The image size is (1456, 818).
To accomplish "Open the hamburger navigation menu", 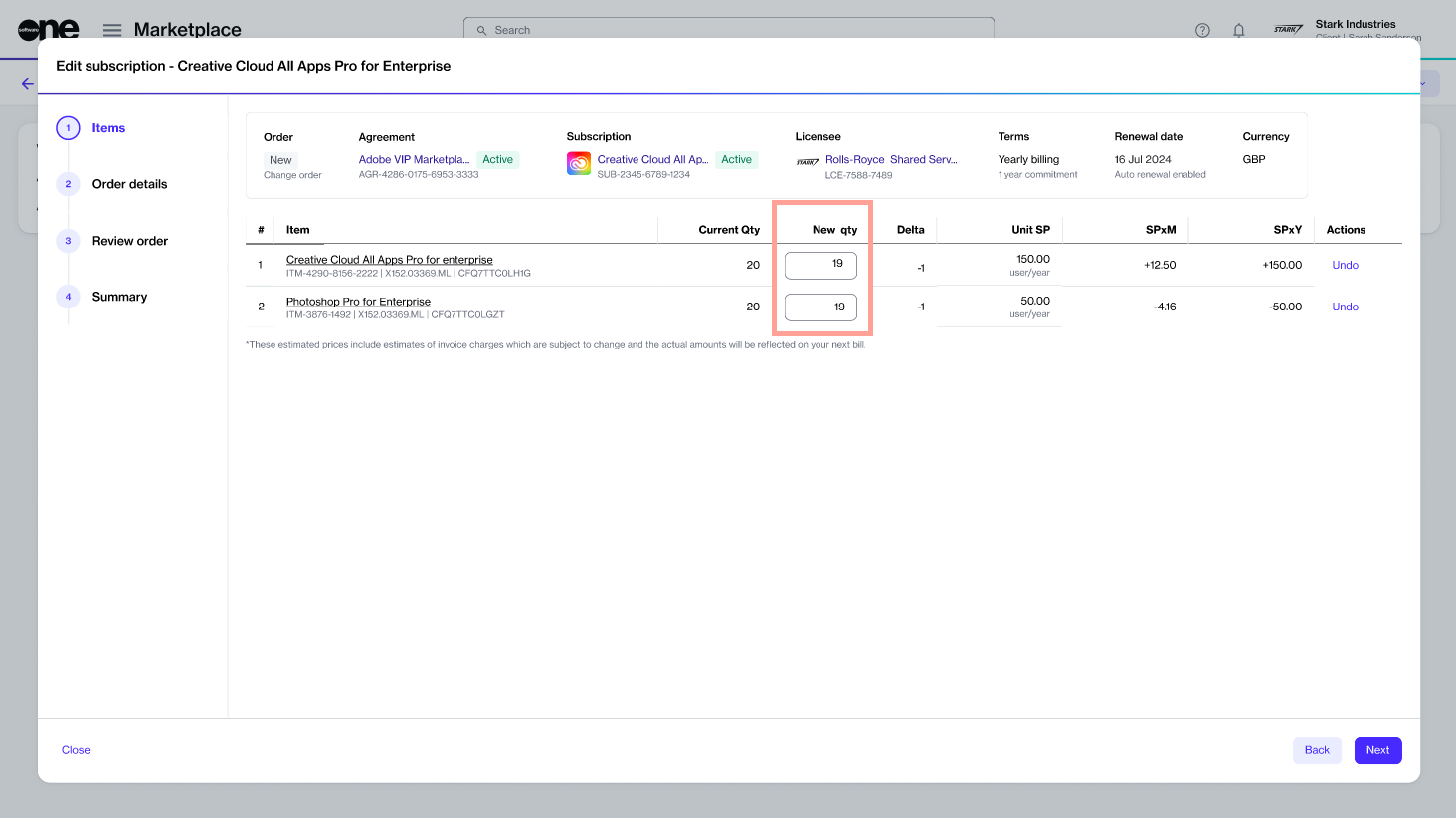I will pos(112,30).
